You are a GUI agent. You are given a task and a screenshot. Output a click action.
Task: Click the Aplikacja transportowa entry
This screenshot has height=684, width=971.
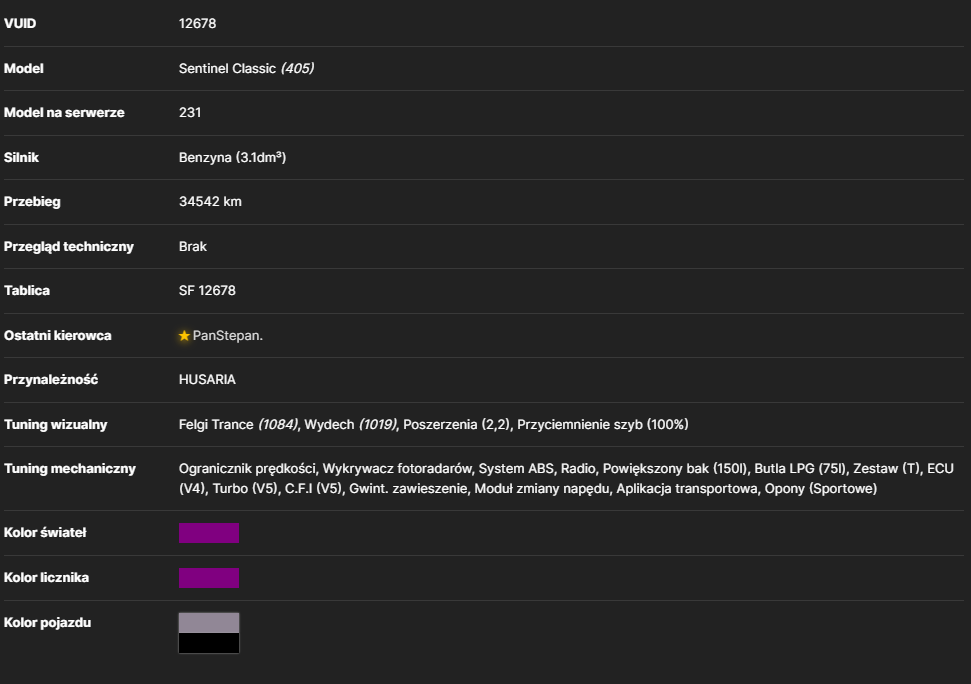tap(687, 488)
